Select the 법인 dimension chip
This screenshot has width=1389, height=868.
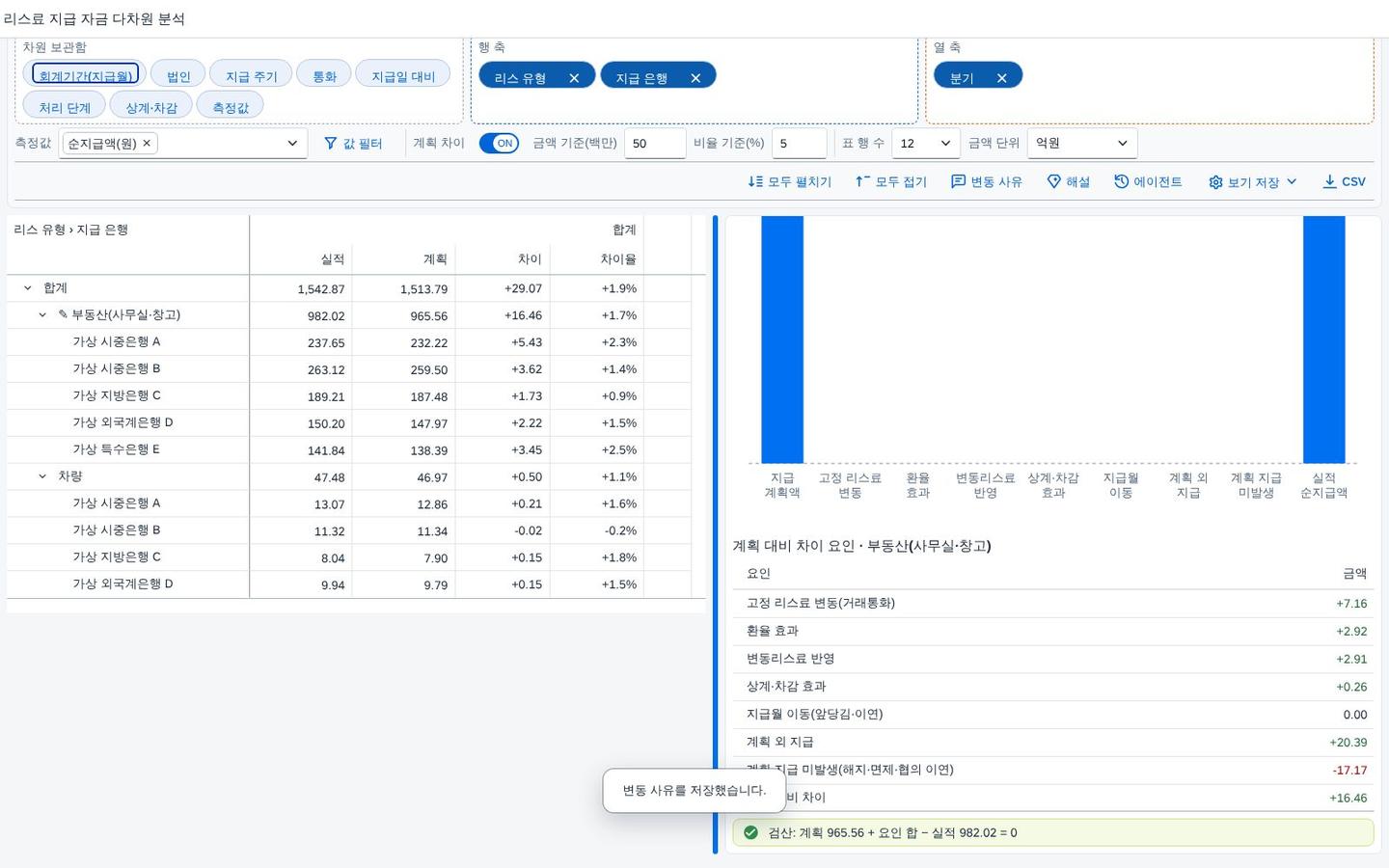pos(178,74)
